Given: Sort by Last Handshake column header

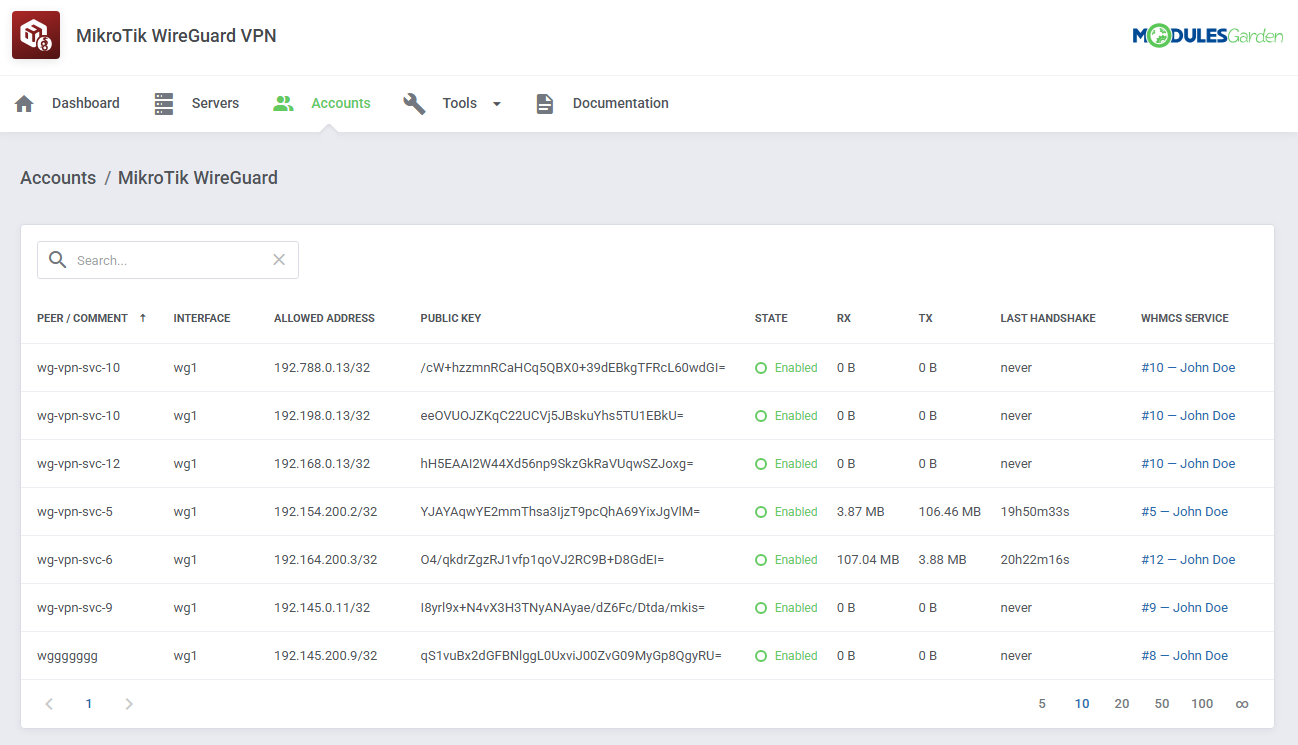Looking at the screenshot, I should coord(1048,318).
